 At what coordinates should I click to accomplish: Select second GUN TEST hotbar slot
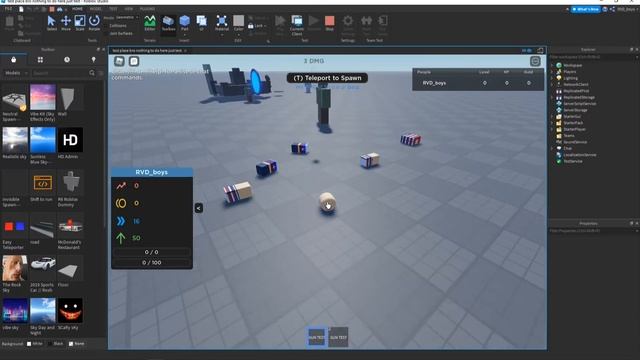click(338, 337)
